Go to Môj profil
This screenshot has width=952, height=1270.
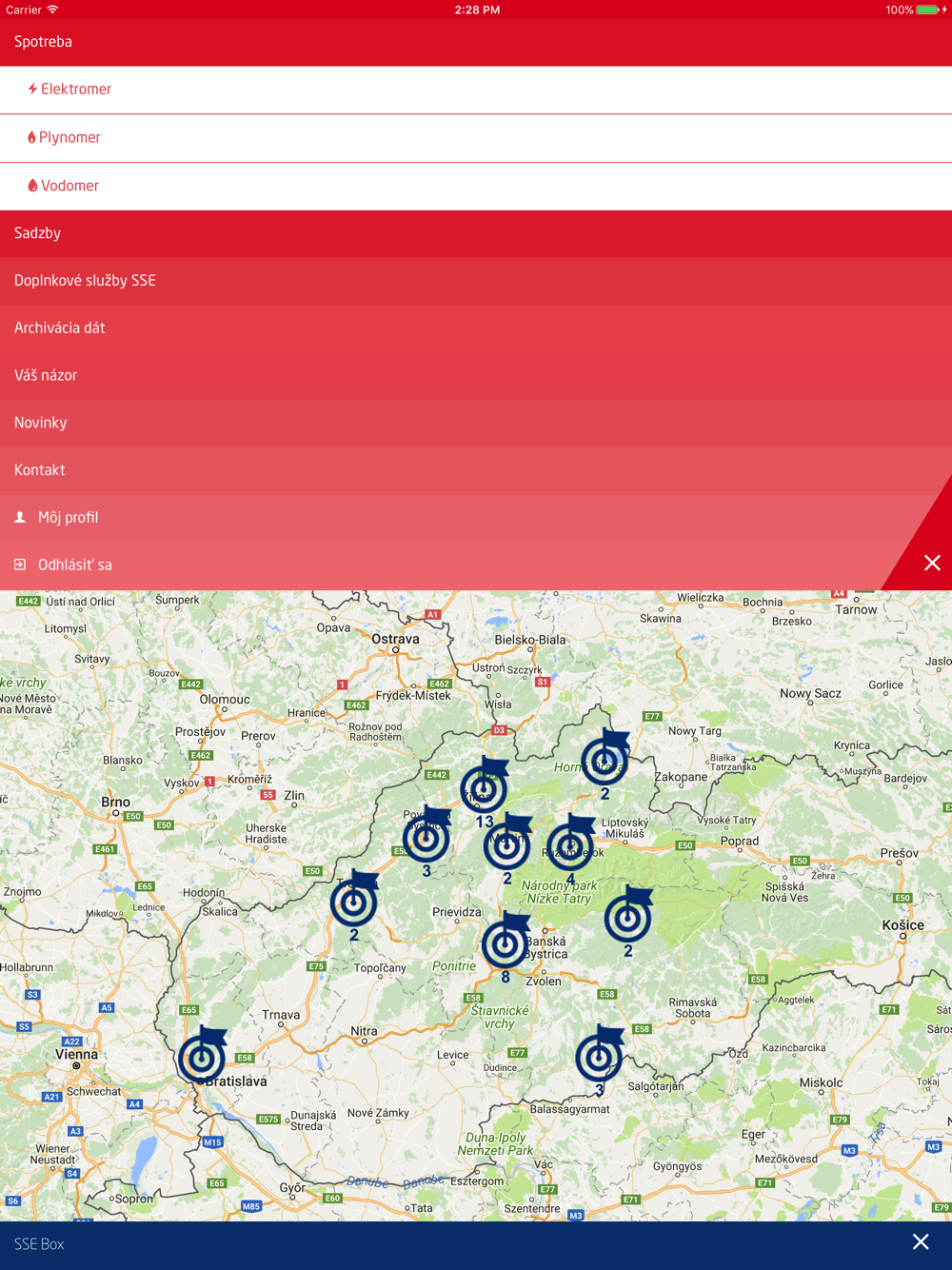point(68,518)
